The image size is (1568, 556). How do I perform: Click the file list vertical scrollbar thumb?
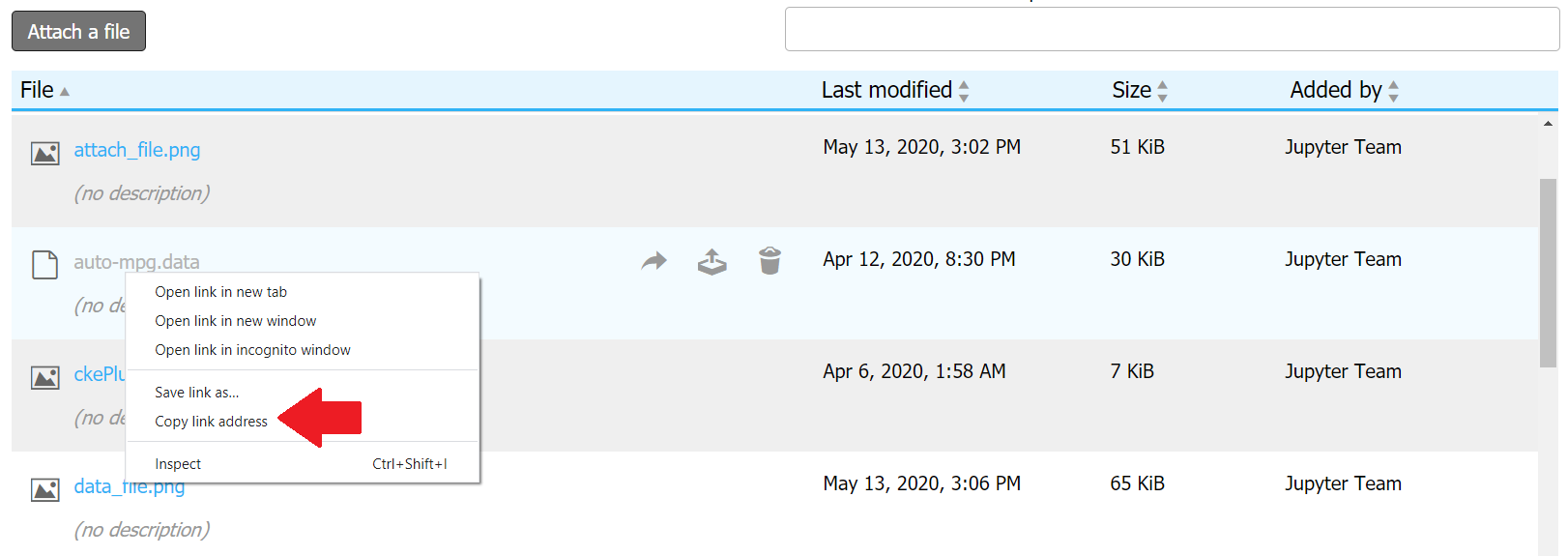tap(1548, 273)
